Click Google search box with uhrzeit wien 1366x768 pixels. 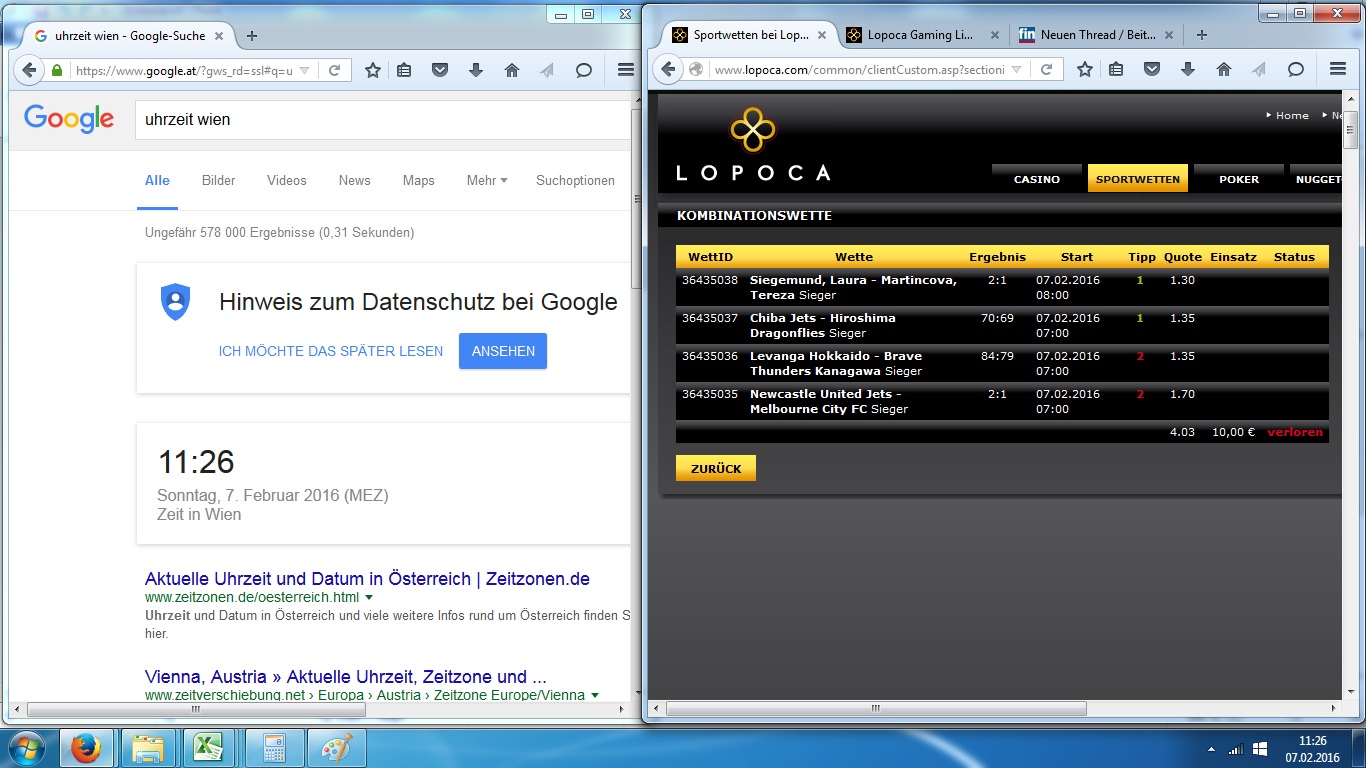pyautogui.click(x=385, y=119)
